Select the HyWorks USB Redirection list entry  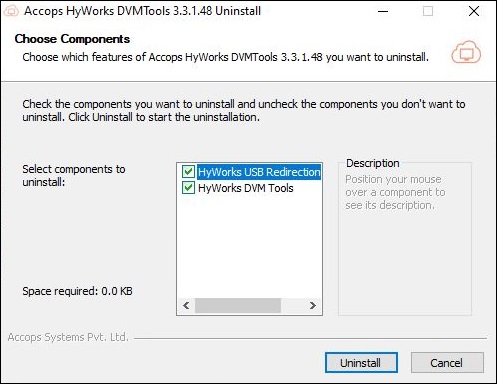(x=259, y=172)
